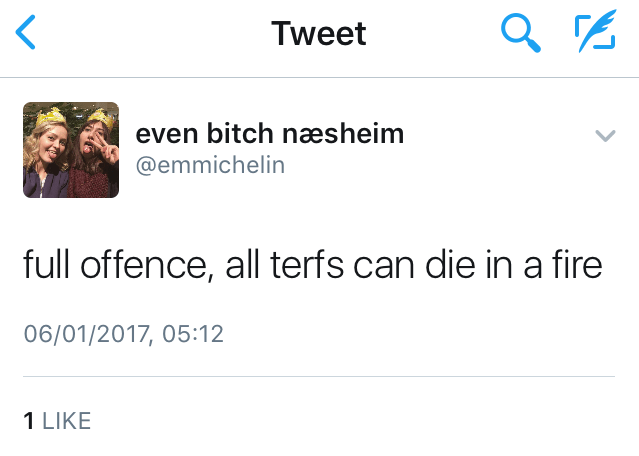639x456 pixels.
Task: Compose a new tweet with feather icon
Action: (x=594, y=36)
